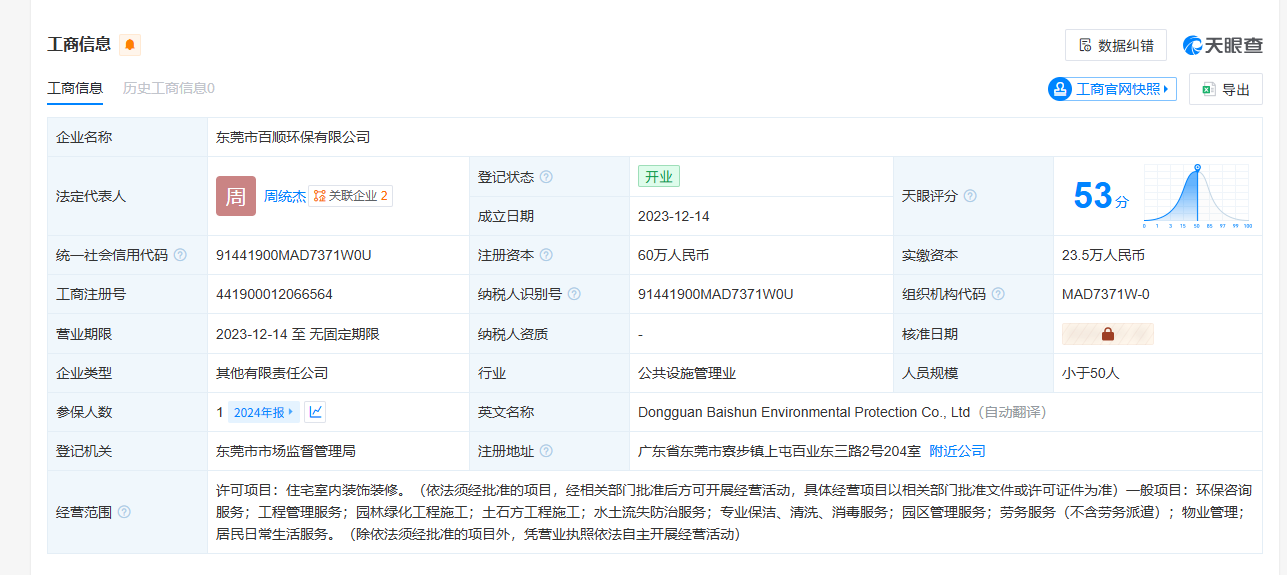
Task: Click 其他有限责任公司 company type value
Action: click(272, 373)
